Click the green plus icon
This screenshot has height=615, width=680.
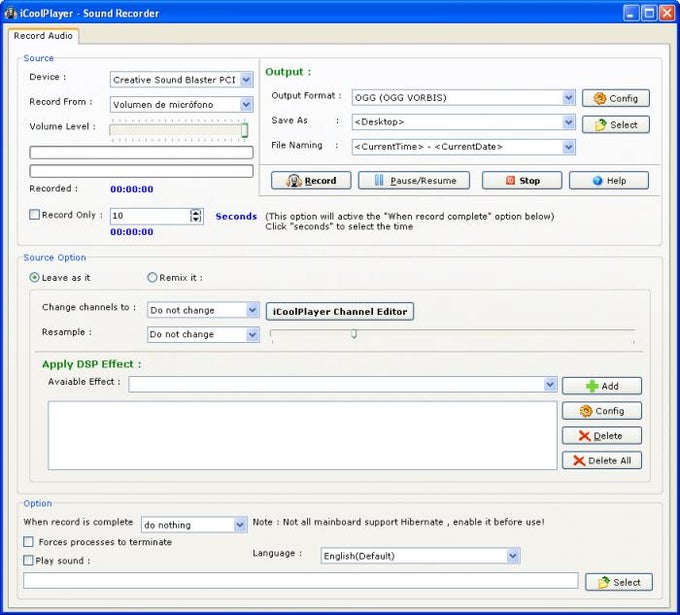point(592,386)
